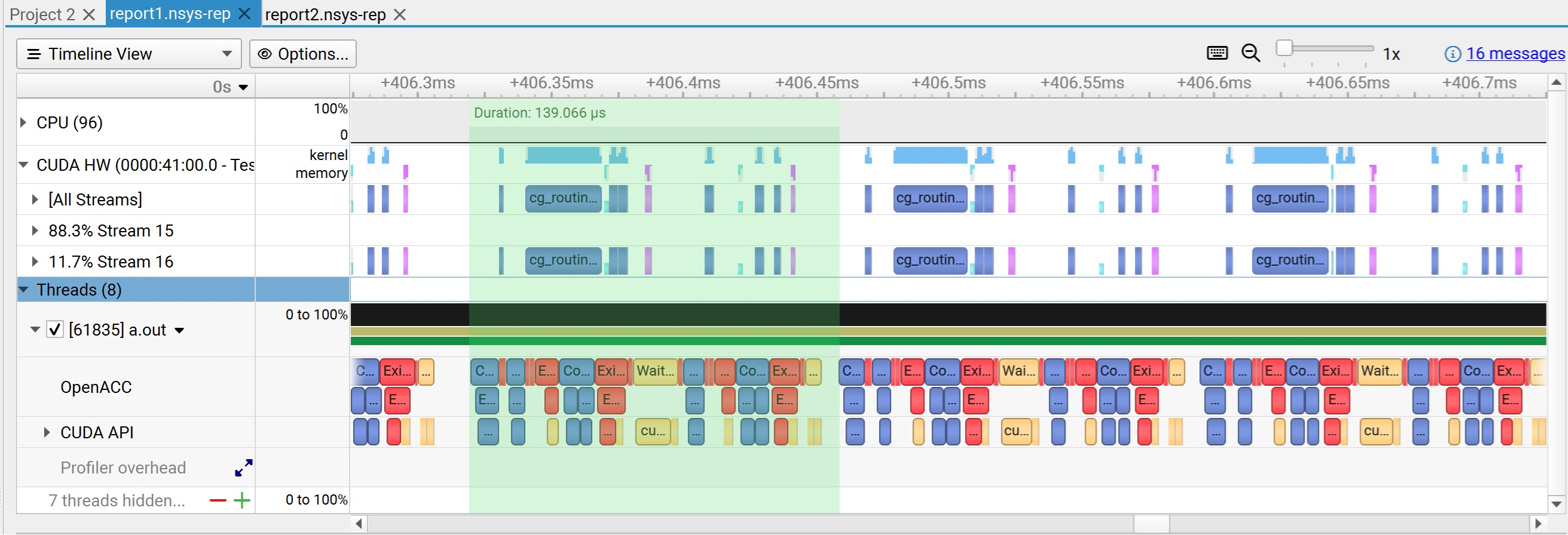
Task: Click the green plus to show hidden threads
Action: click(x=242, y=500)
